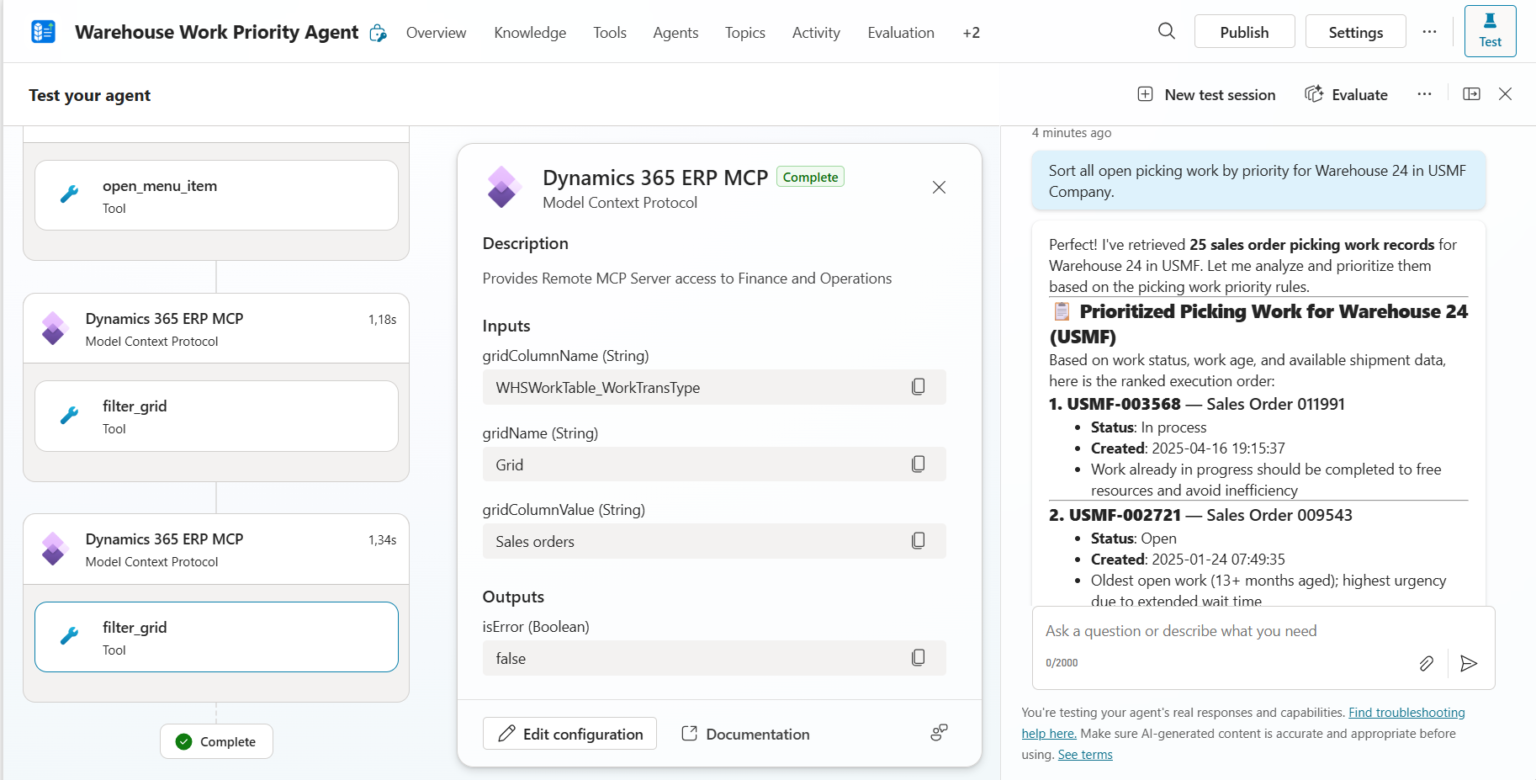The width and height of the screenshot is (1536, 780).
Task: Copy the isError output value false
Action: click(918, 658)
